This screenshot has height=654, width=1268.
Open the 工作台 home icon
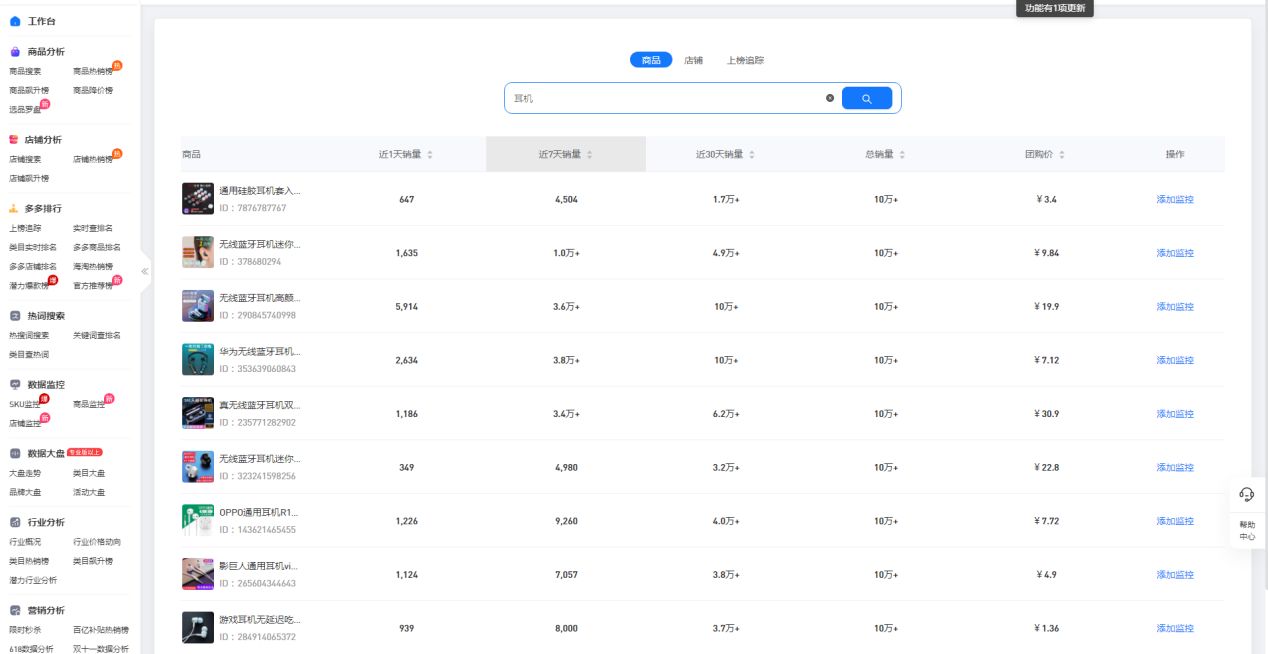[15, 20]
